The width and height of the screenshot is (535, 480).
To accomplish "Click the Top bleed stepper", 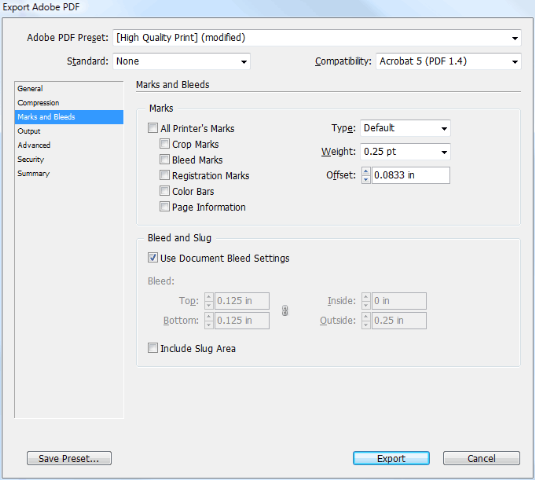I will (209, 301).
